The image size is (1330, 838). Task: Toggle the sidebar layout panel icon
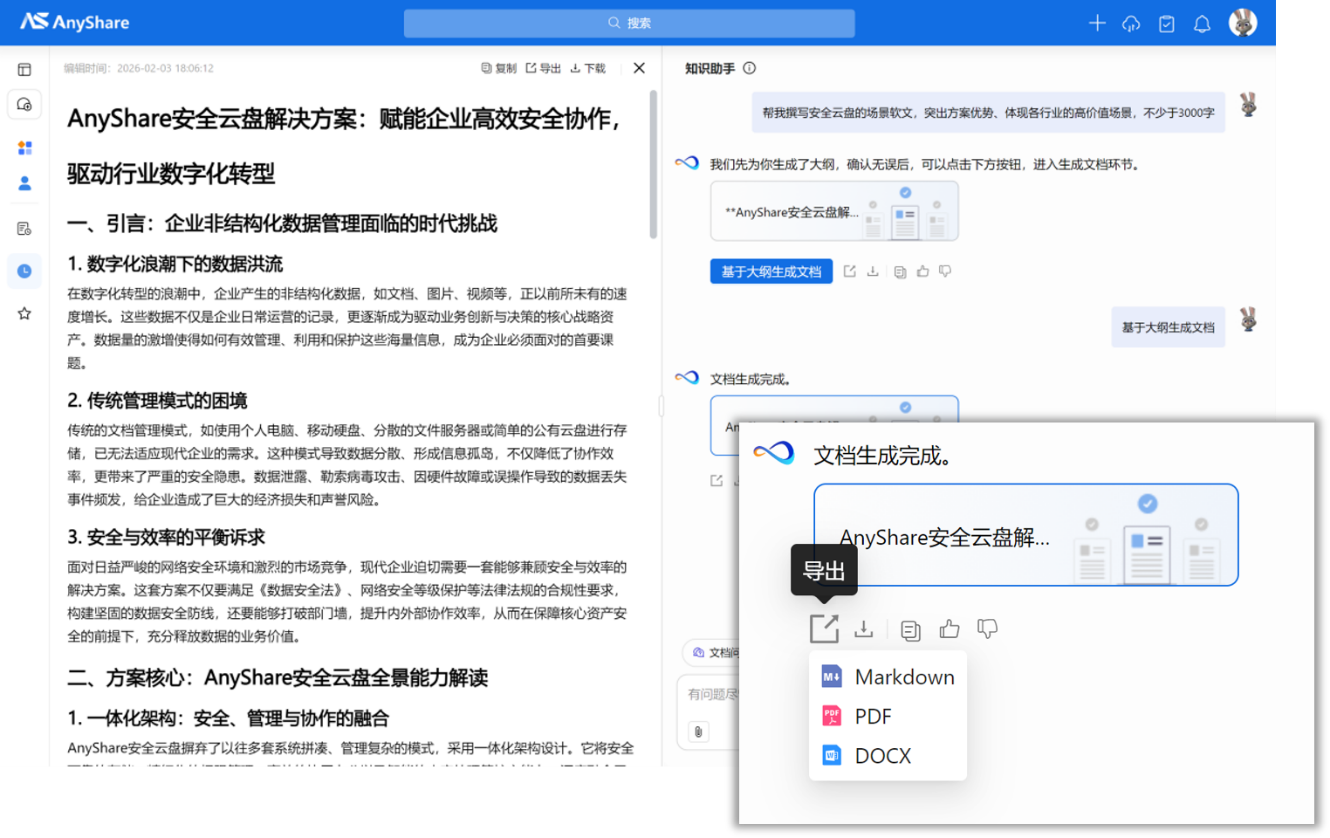coord(25,69)
